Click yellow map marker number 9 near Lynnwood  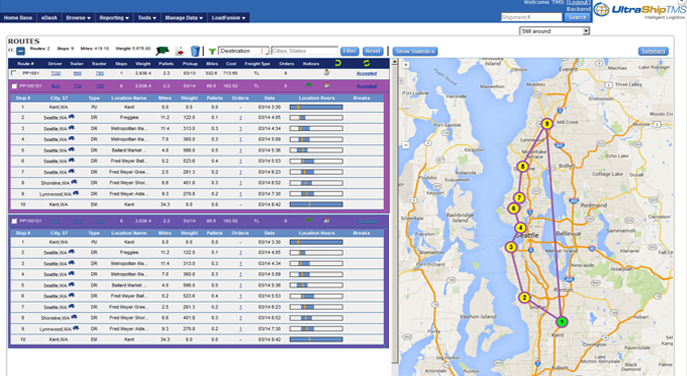[546, 124]
